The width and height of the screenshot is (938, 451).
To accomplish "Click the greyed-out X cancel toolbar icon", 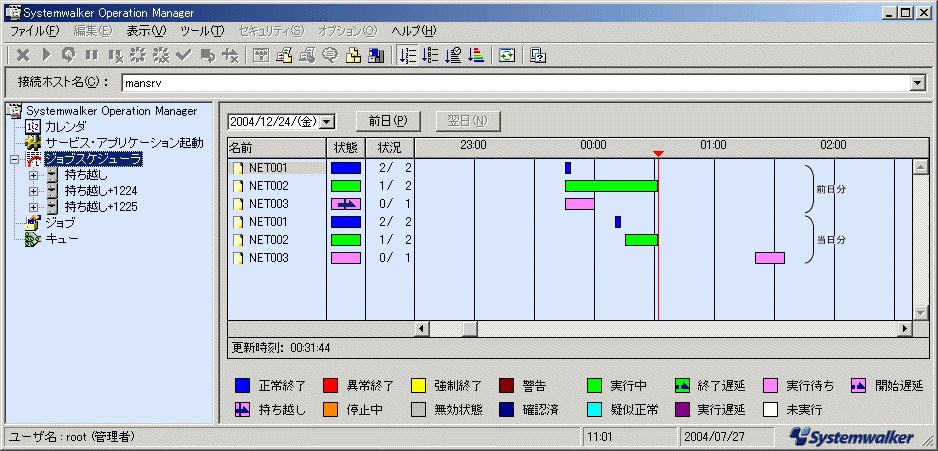I will point(23,56).
